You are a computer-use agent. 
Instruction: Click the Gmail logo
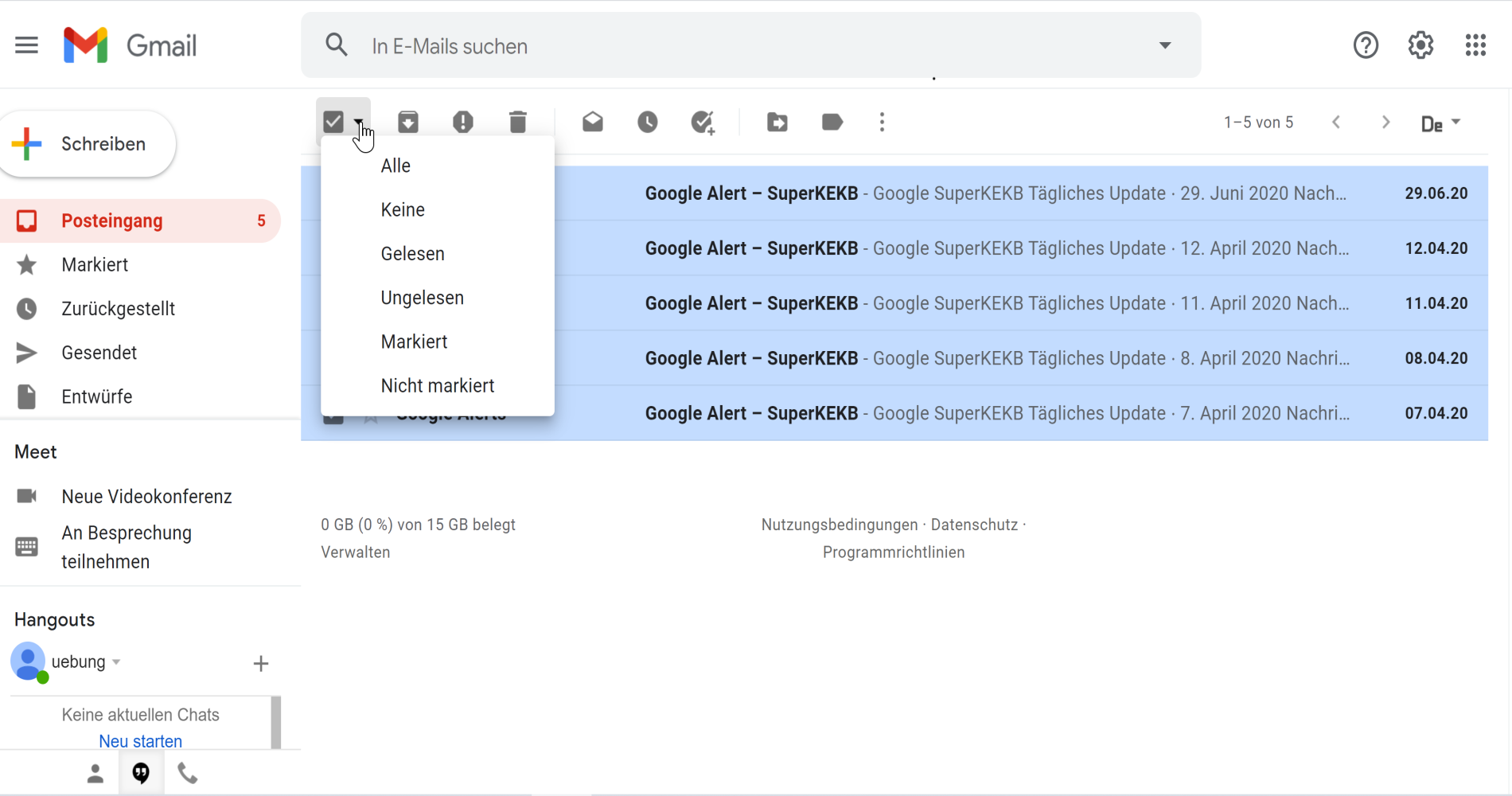click(x=130, y=45)
